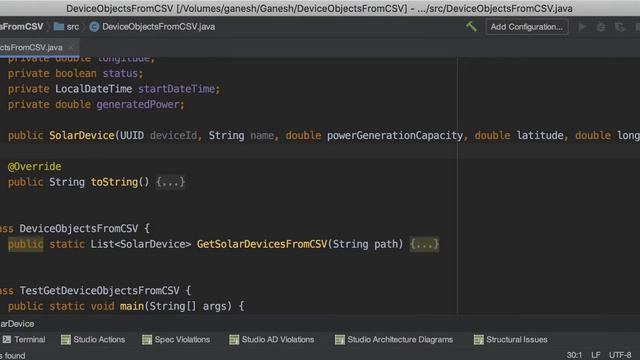
Task: Click the arDevice breadcrumb in editor footer
Action: coord(17,324)
